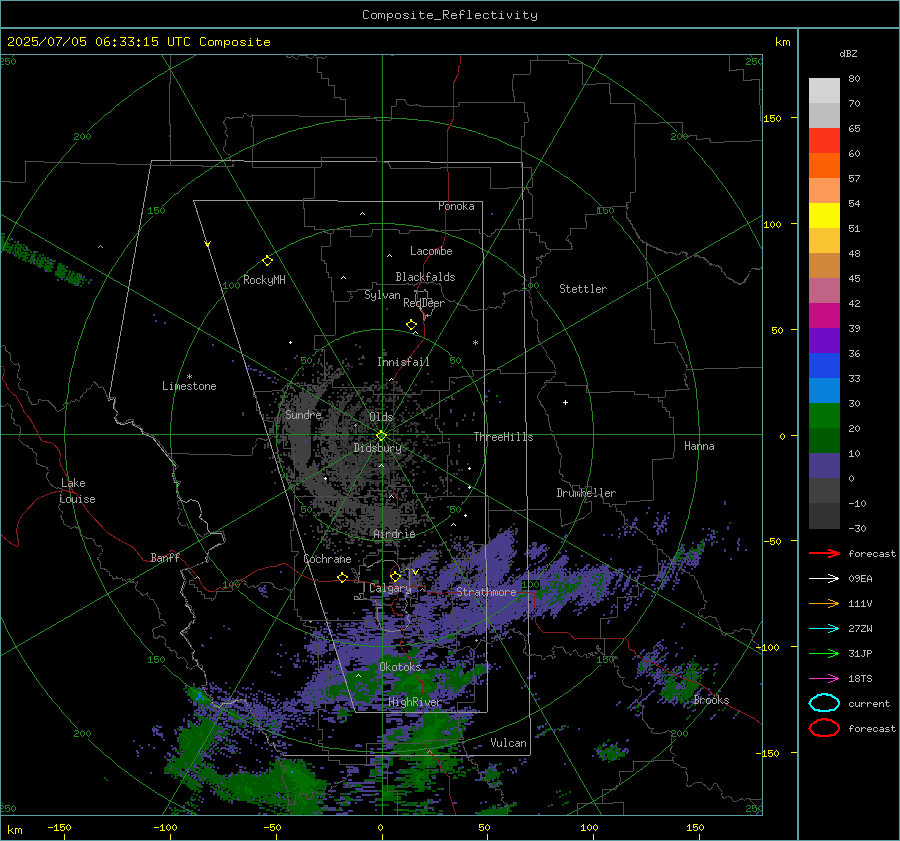Click the yellow diamond marker beside RockyMH
Image resolution: width=900 pixels, height=841 pixels.
point(267,261)
